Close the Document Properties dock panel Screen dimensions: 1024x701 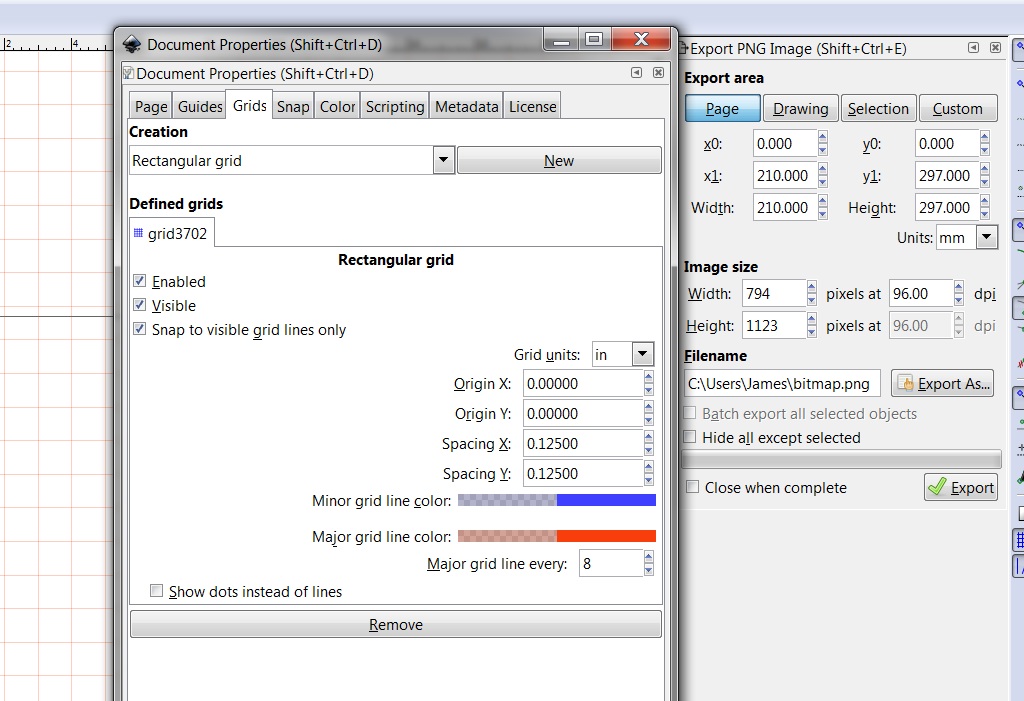click(658, 73)
